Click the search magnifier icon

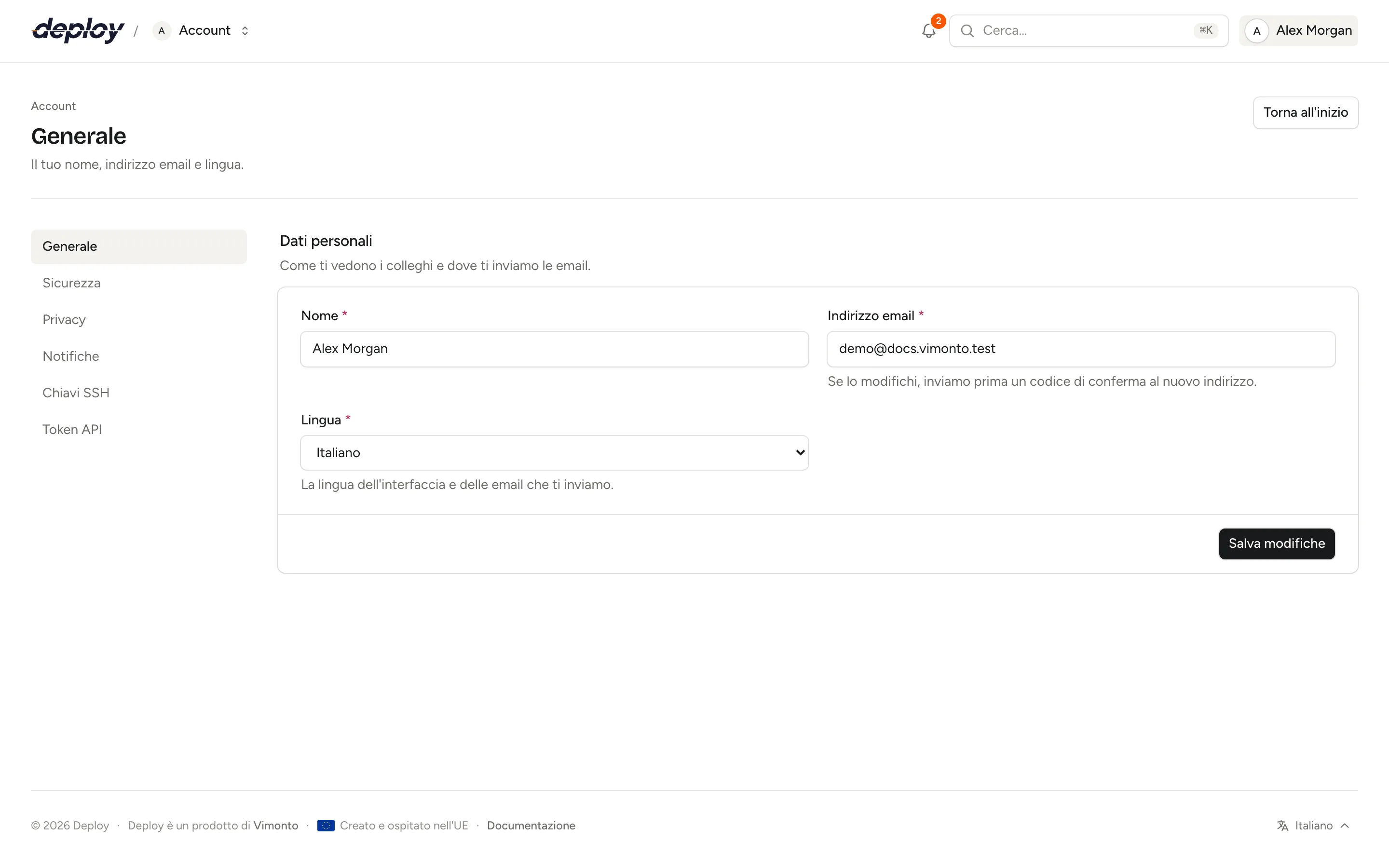[967, 31]
